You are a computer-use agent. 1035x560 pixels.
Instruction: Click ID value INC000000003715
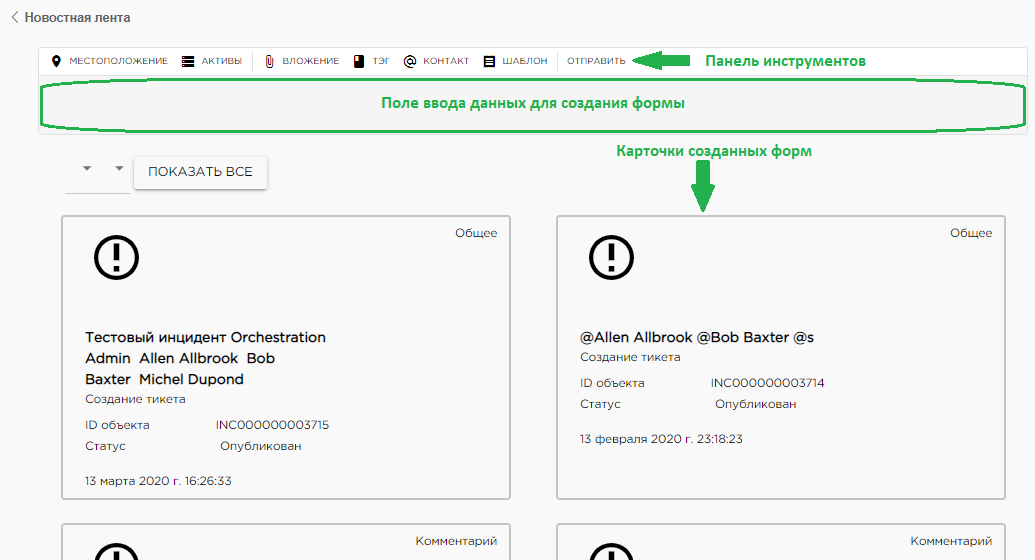point(272,425)
